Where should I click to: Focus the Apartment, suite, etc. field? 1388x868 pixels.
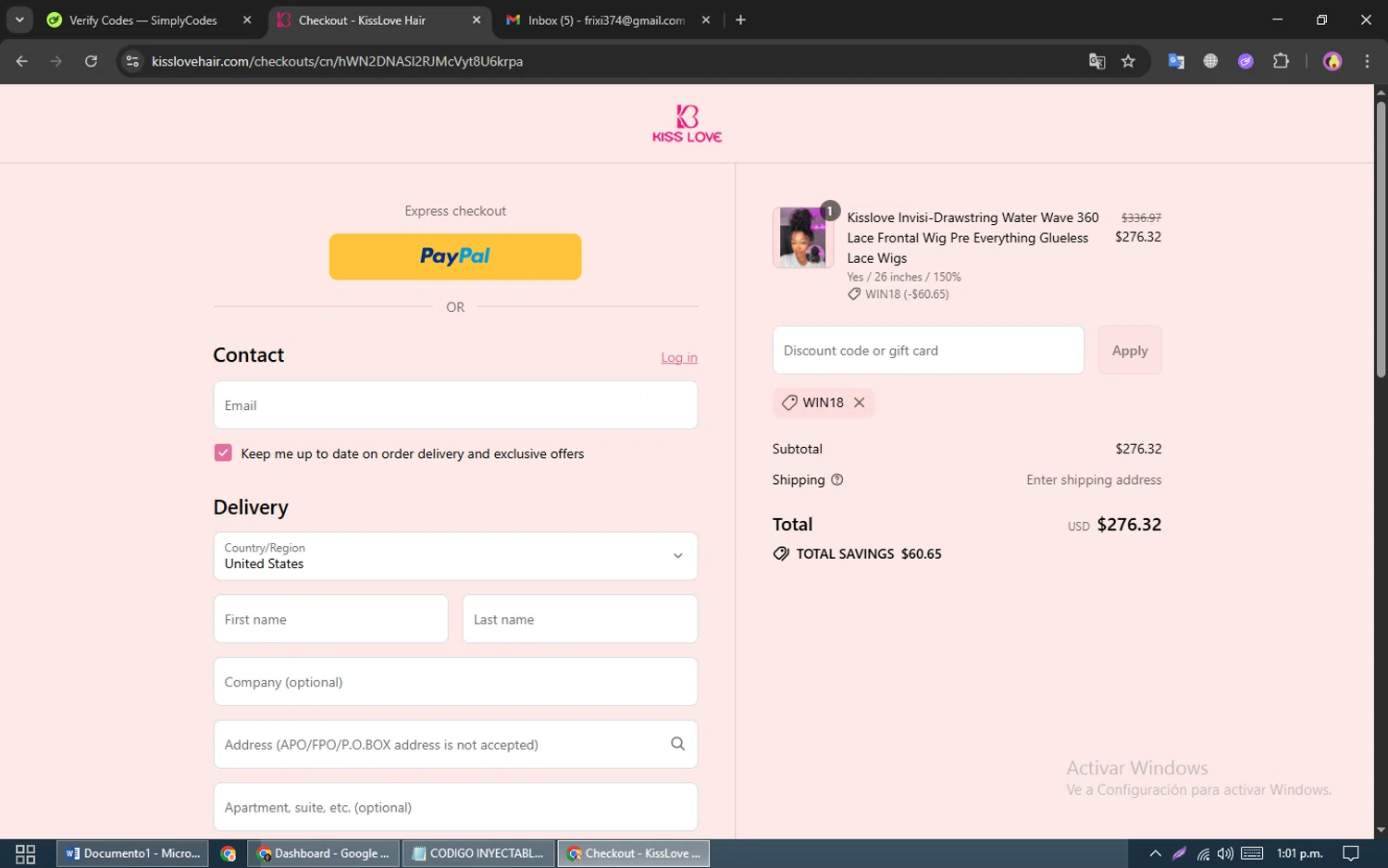point(455,807)
